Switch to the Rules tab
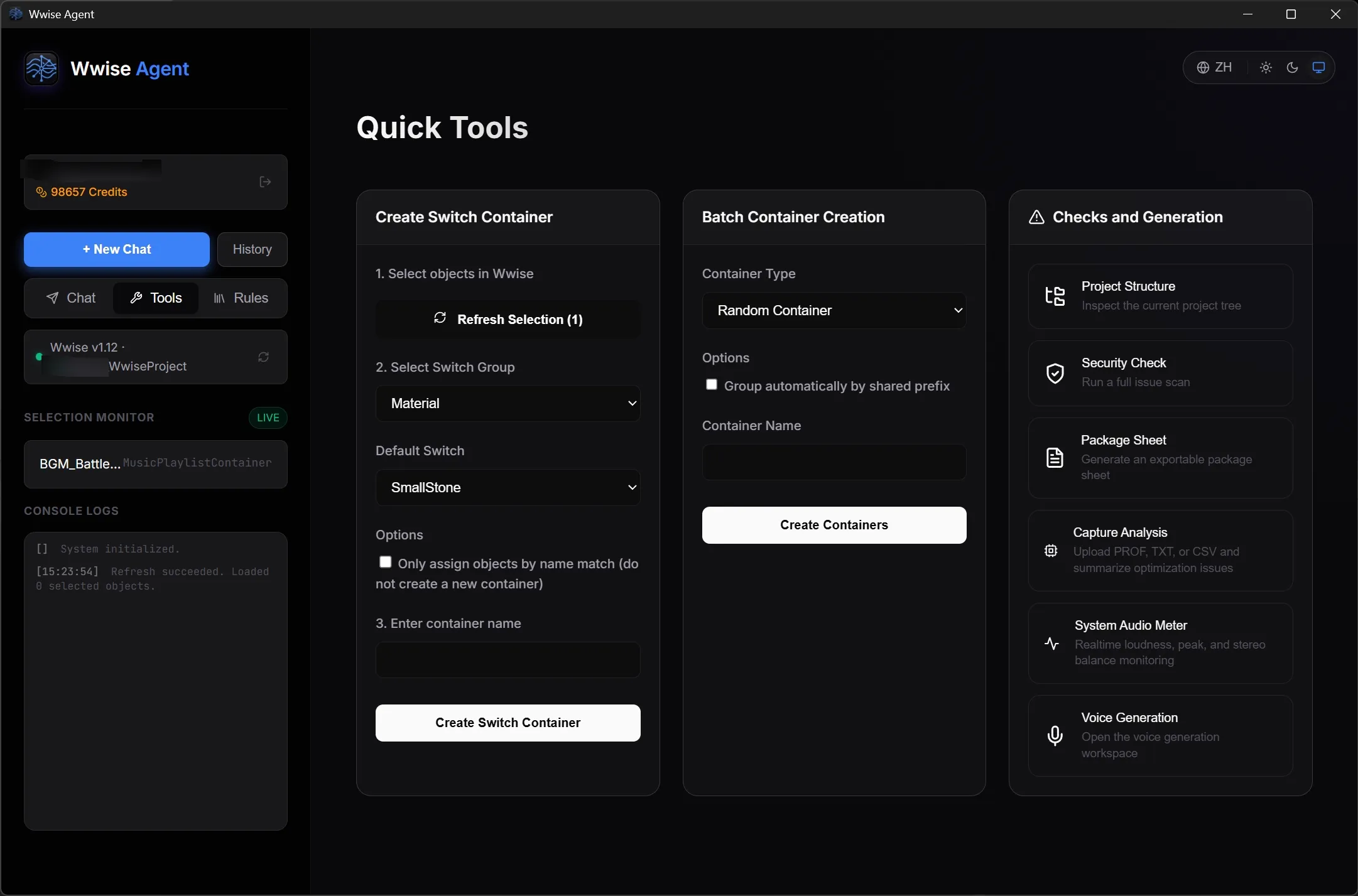The width and height of the screenshot is (1358, 896). [x=241, y=298]
